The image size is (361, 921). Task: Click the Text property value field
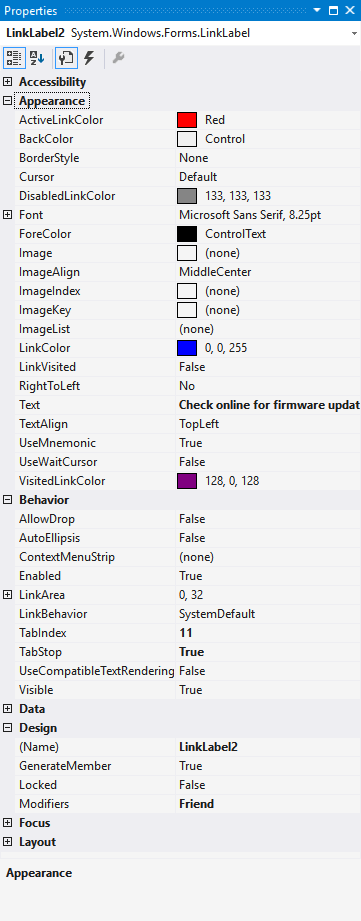coord(268,405)
